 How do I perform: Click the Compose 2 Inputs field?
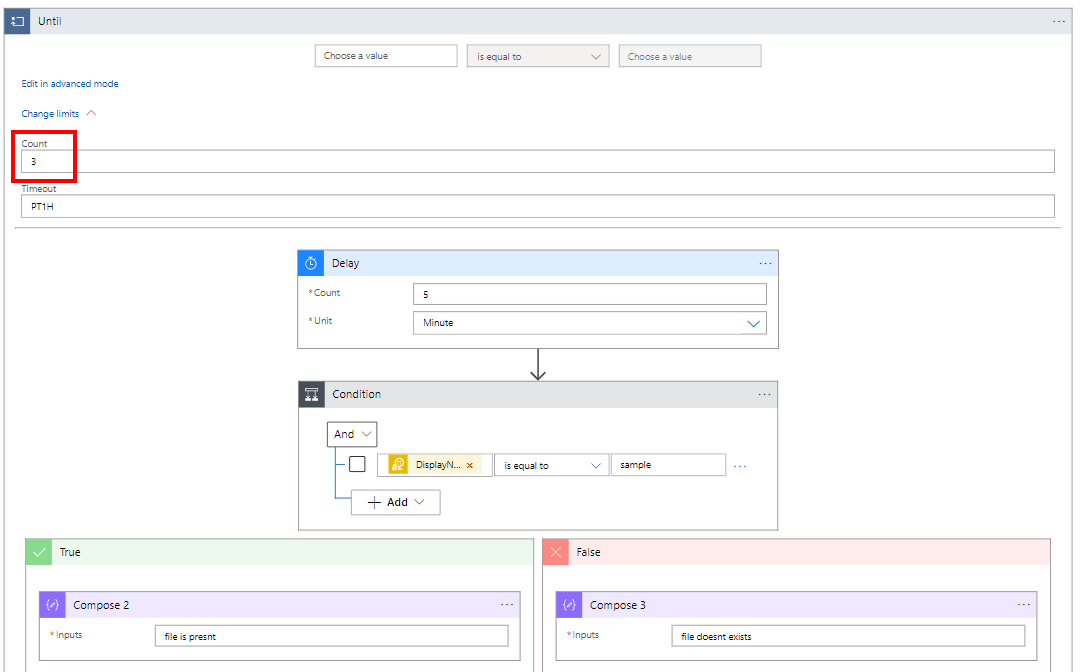pos(332,636)
